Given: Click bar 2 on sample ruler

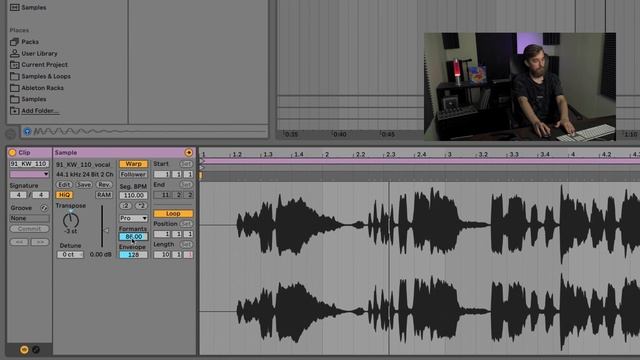Looking at the screenshot, I should coord(326,155).
